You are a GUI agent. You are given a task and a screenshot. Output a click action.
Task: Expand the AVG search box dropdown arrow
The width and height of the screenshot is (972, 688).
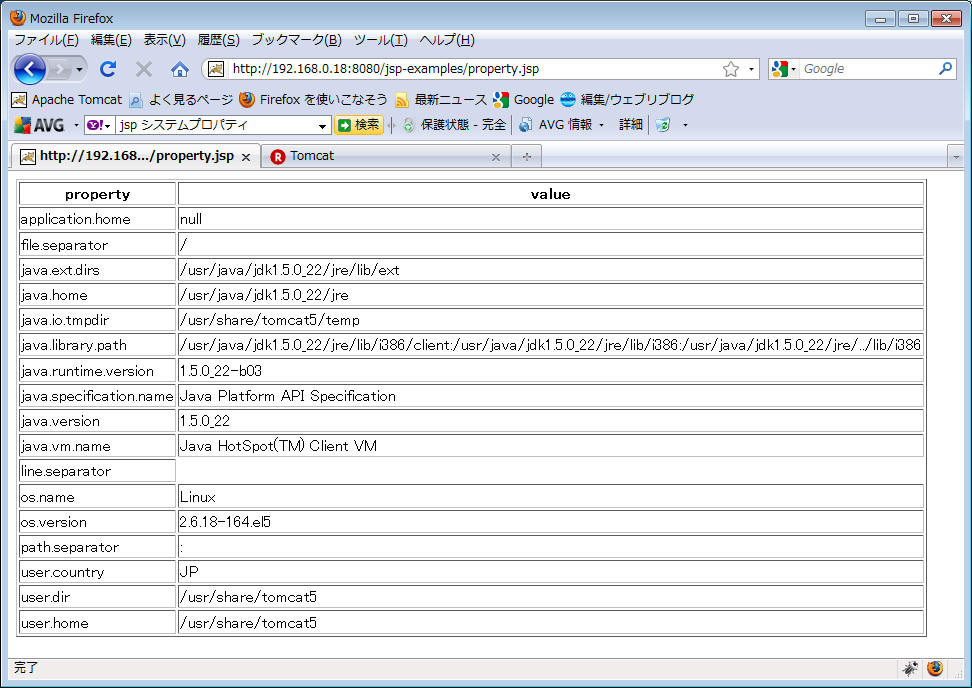[x=322, y=126]
